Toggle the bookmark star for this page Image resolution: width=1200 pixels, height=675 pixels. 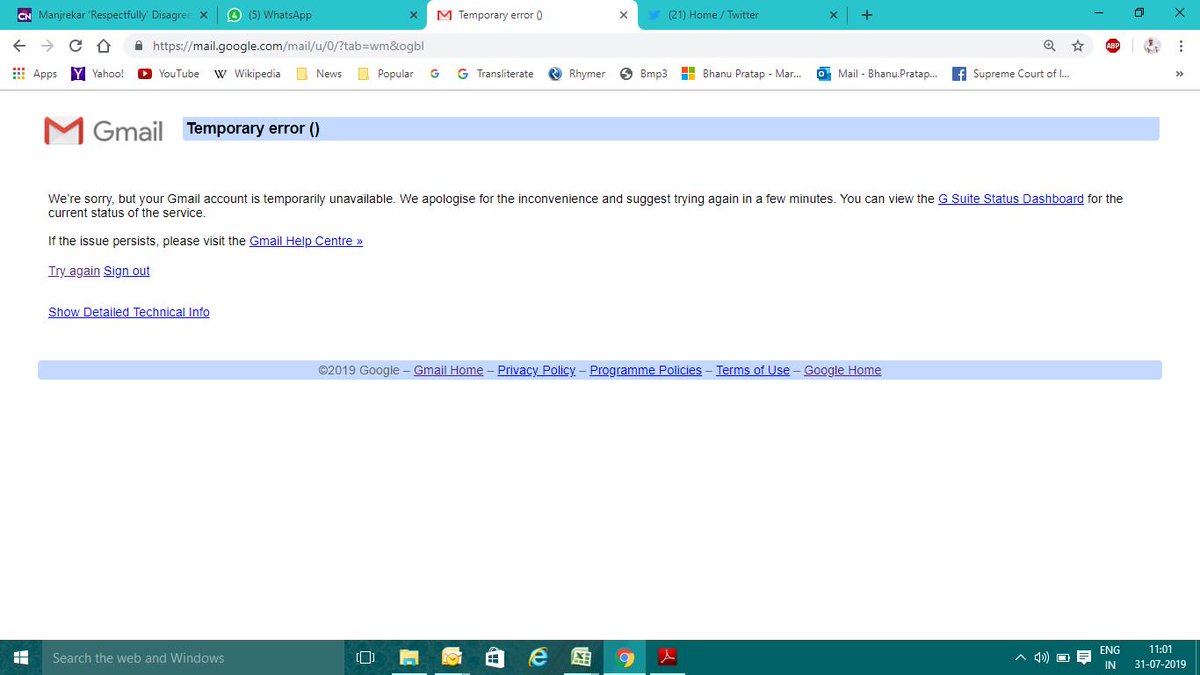coord(1077,46)
